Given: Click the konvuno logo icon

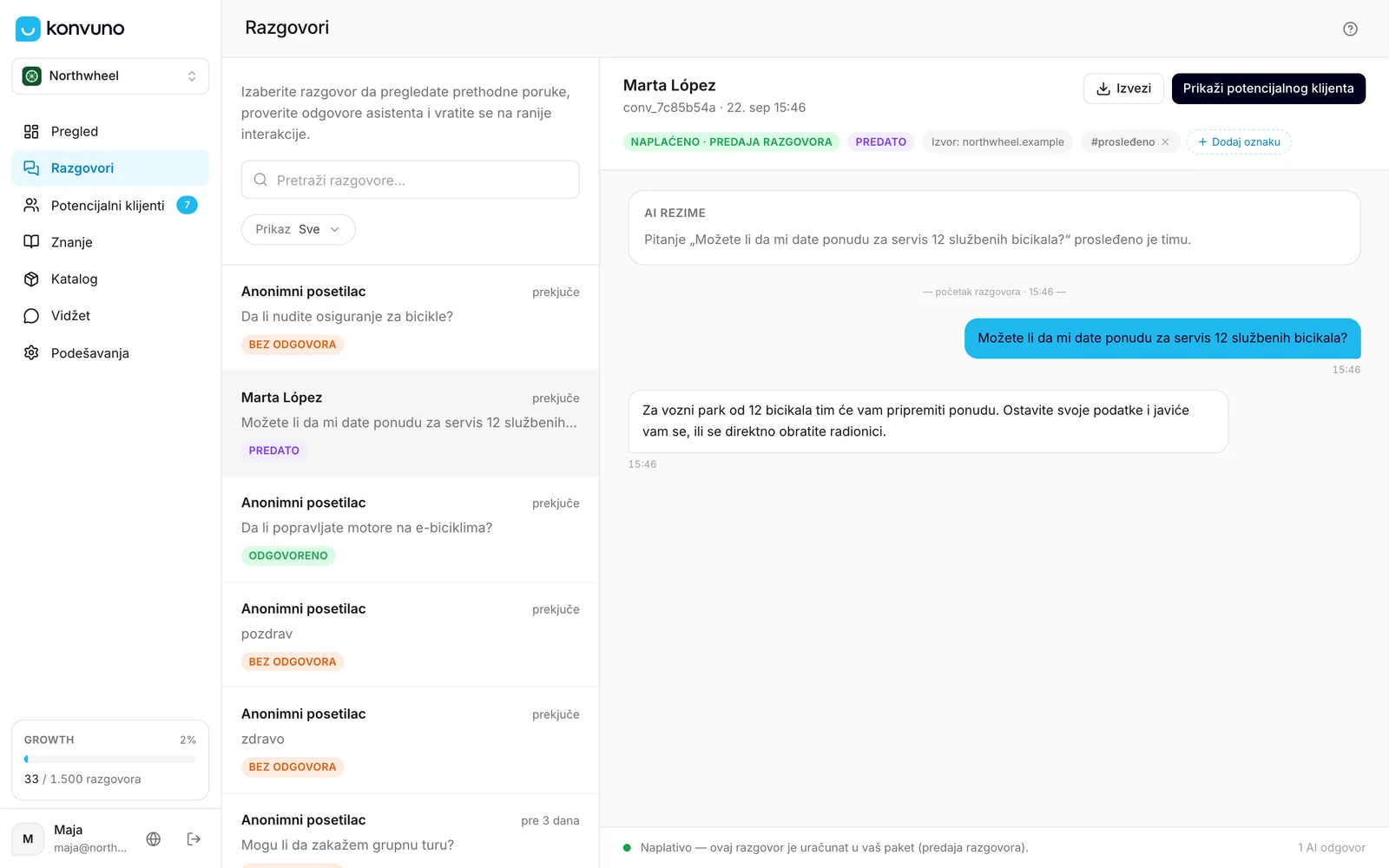Looking at the screenshot, I should (x=28, y=29).
